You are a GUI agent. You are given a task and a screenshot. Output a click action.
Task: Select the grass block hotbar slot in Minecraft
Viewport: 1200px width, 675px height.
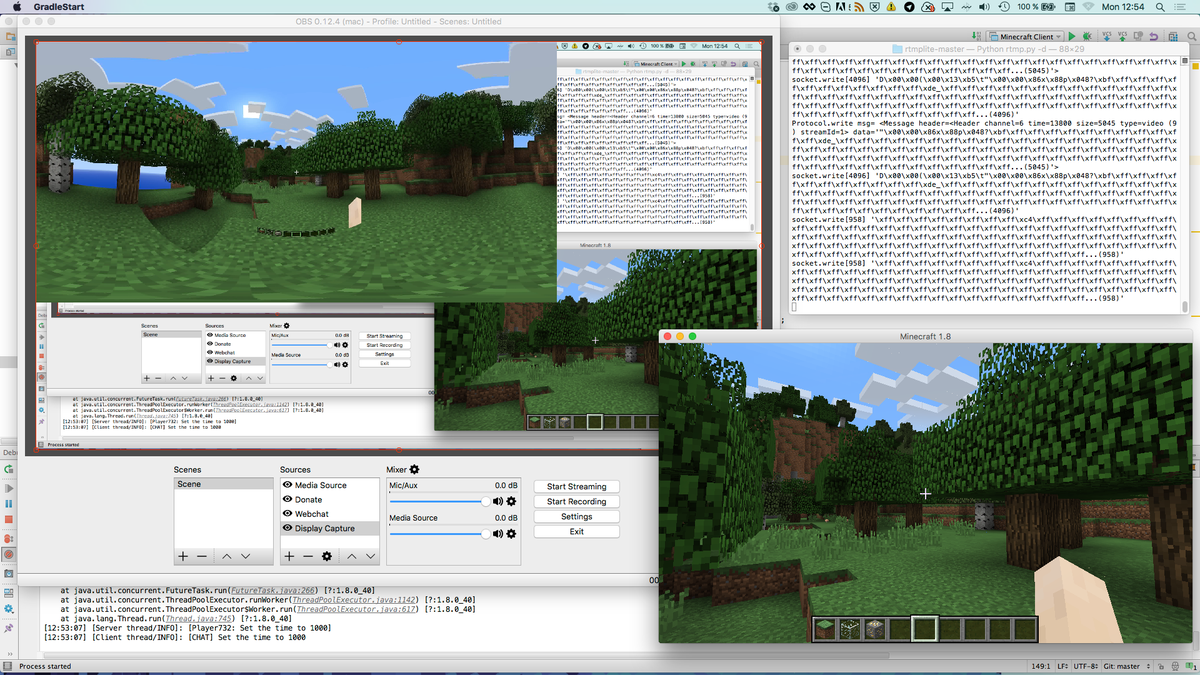[x=823, y=629]
